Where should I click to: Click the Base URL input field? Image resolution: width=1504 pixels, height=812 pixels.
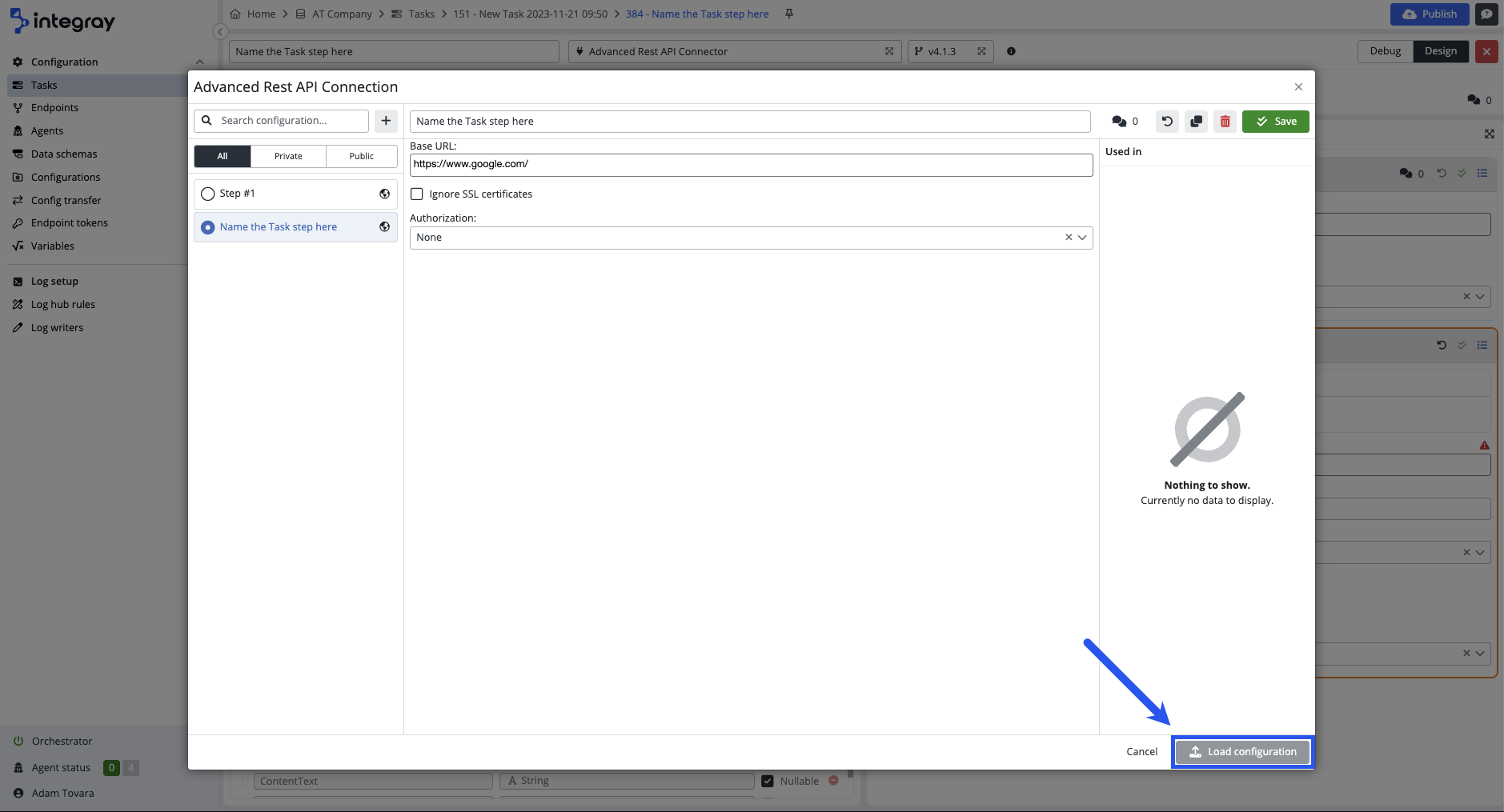(751, 165)
